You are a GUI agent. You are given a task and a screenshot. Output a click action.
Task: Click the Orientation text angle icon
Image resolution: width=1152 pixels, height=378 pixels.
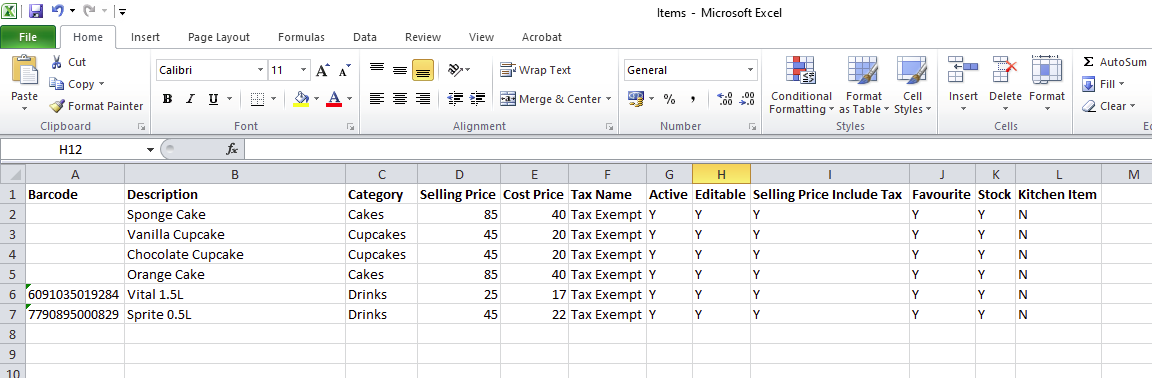click(456, 70)
